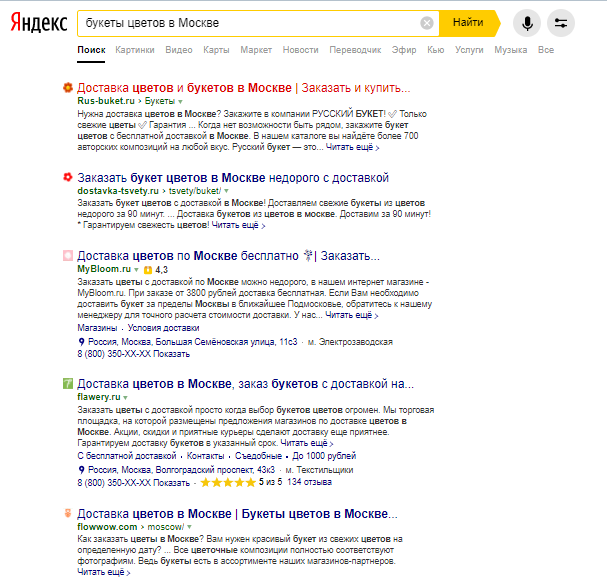Open result 'Доставка цветов в Москве, заказ букетов'
Viewport: 607px width, 581px height.
pyautogui.click(x=245, y=384)
